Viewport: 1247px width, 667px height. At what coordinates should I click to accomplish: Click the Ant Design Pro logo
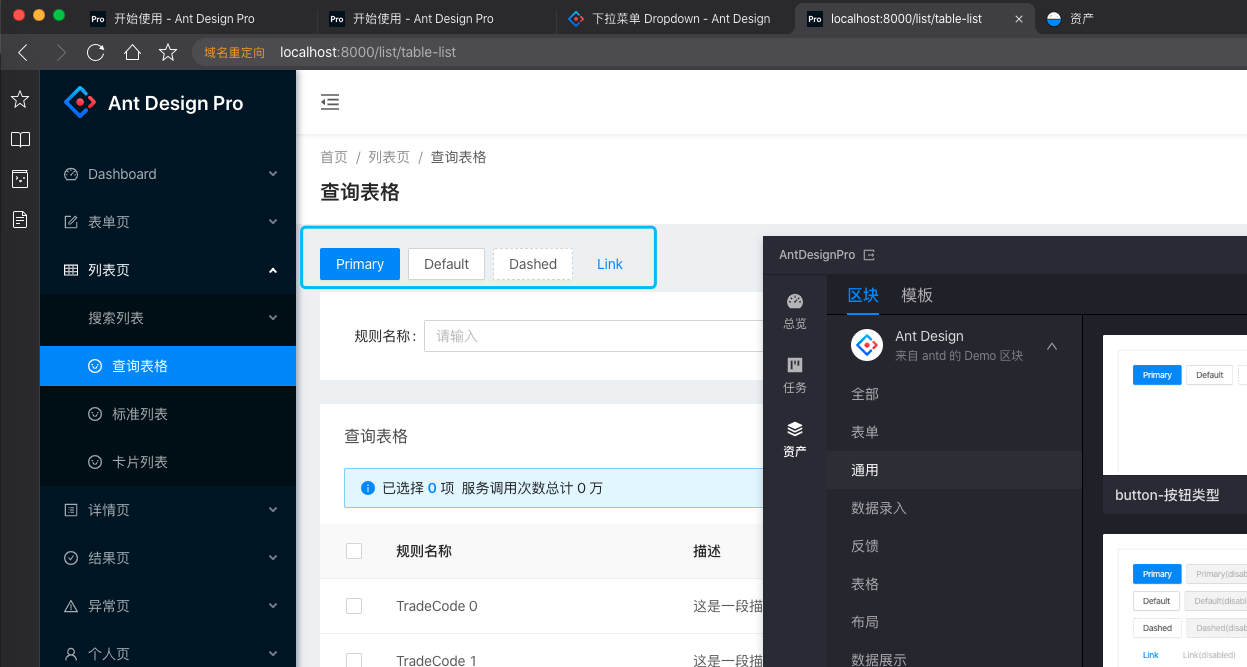pos(80,102)
